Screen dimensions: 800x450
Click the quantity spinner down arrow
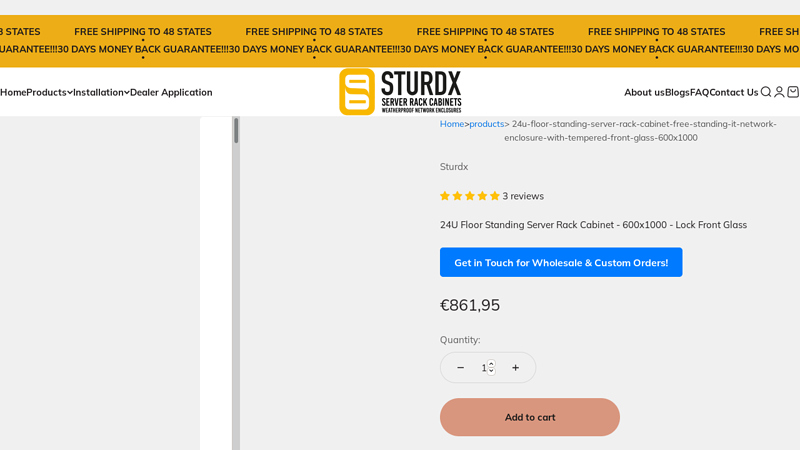click(x=491, y=372)
